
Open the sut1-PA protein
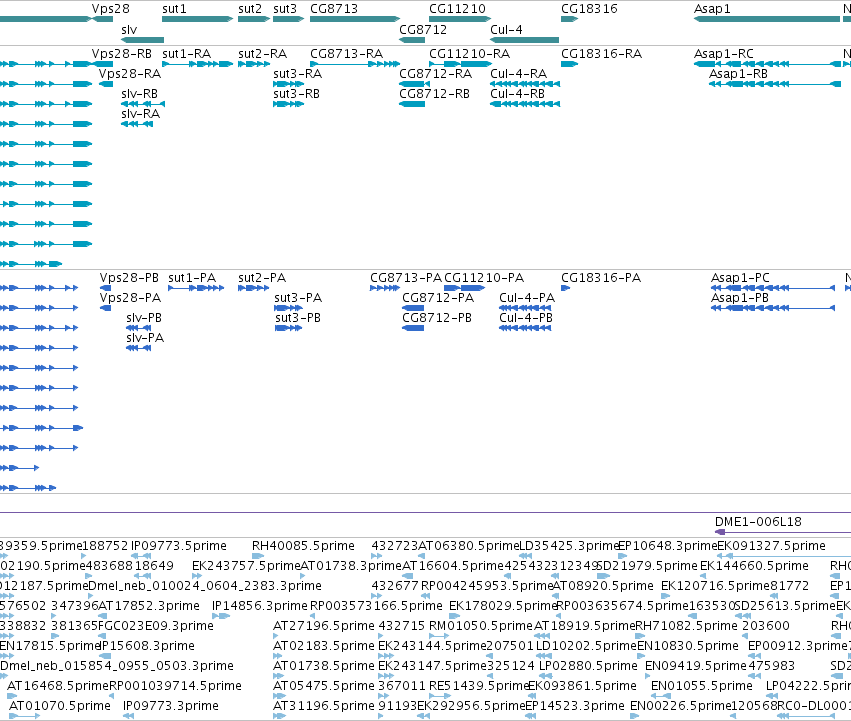[192, 278]
